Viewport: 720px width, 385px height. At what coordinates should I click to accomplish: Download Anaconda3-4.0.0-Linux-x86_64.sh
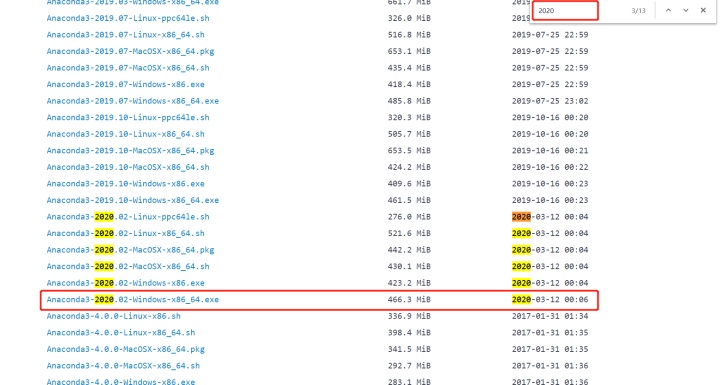[121, 333]
